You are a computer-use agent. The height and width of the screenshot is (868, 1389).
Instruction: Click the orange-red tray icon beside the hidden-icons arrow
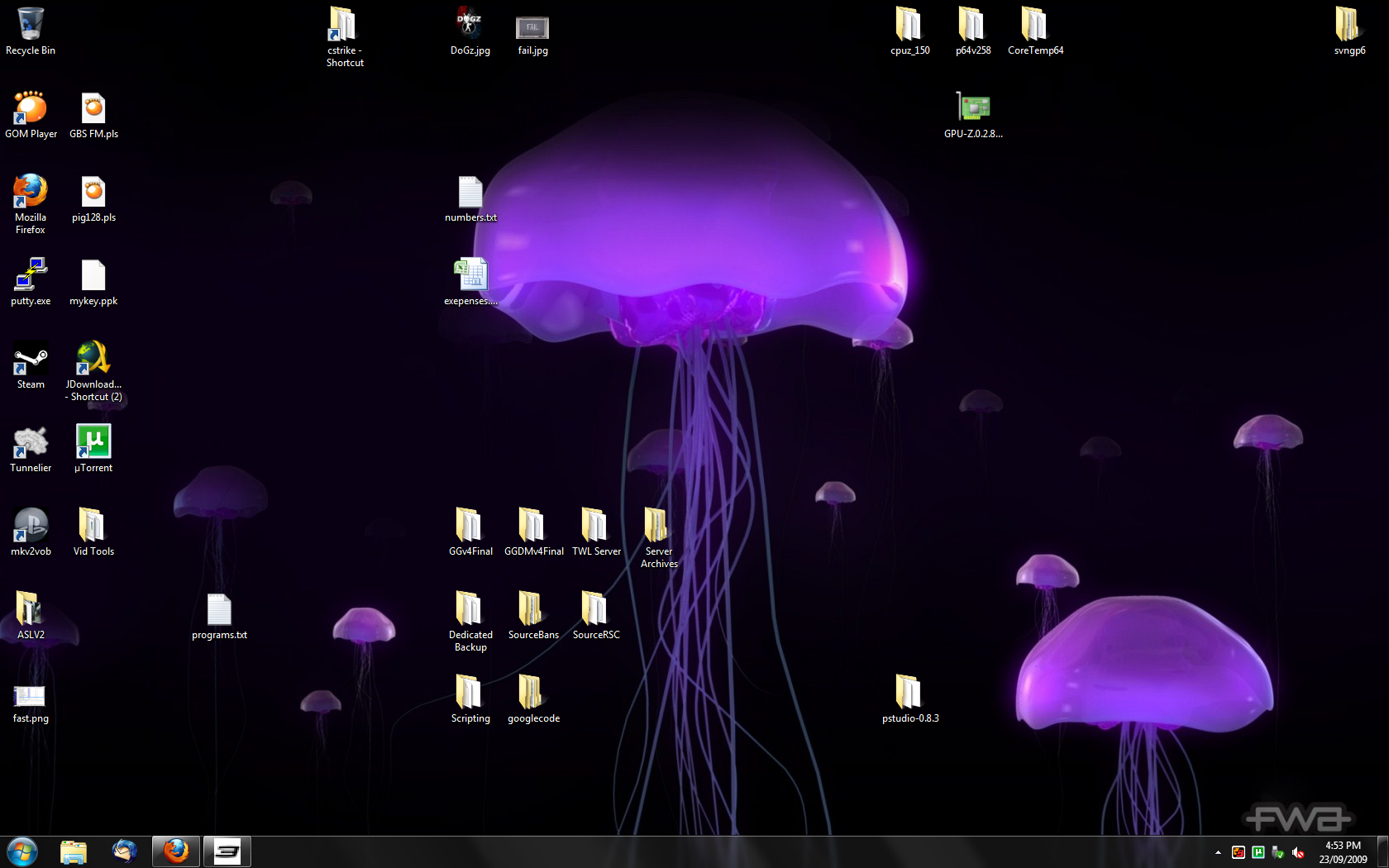click(1239, 852)
